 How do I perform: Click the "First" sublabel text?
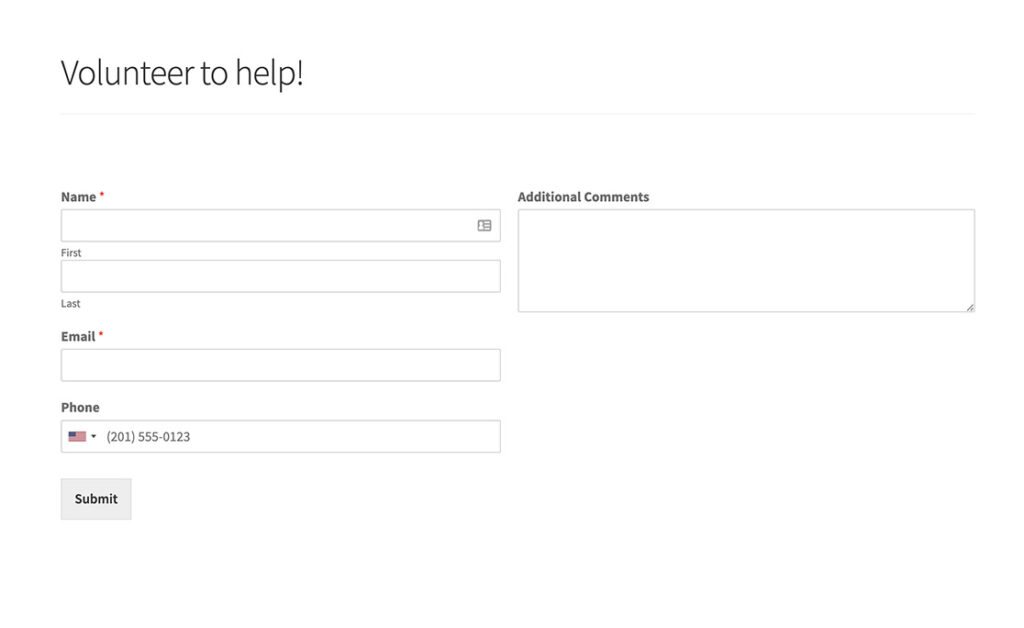(71, 253)
